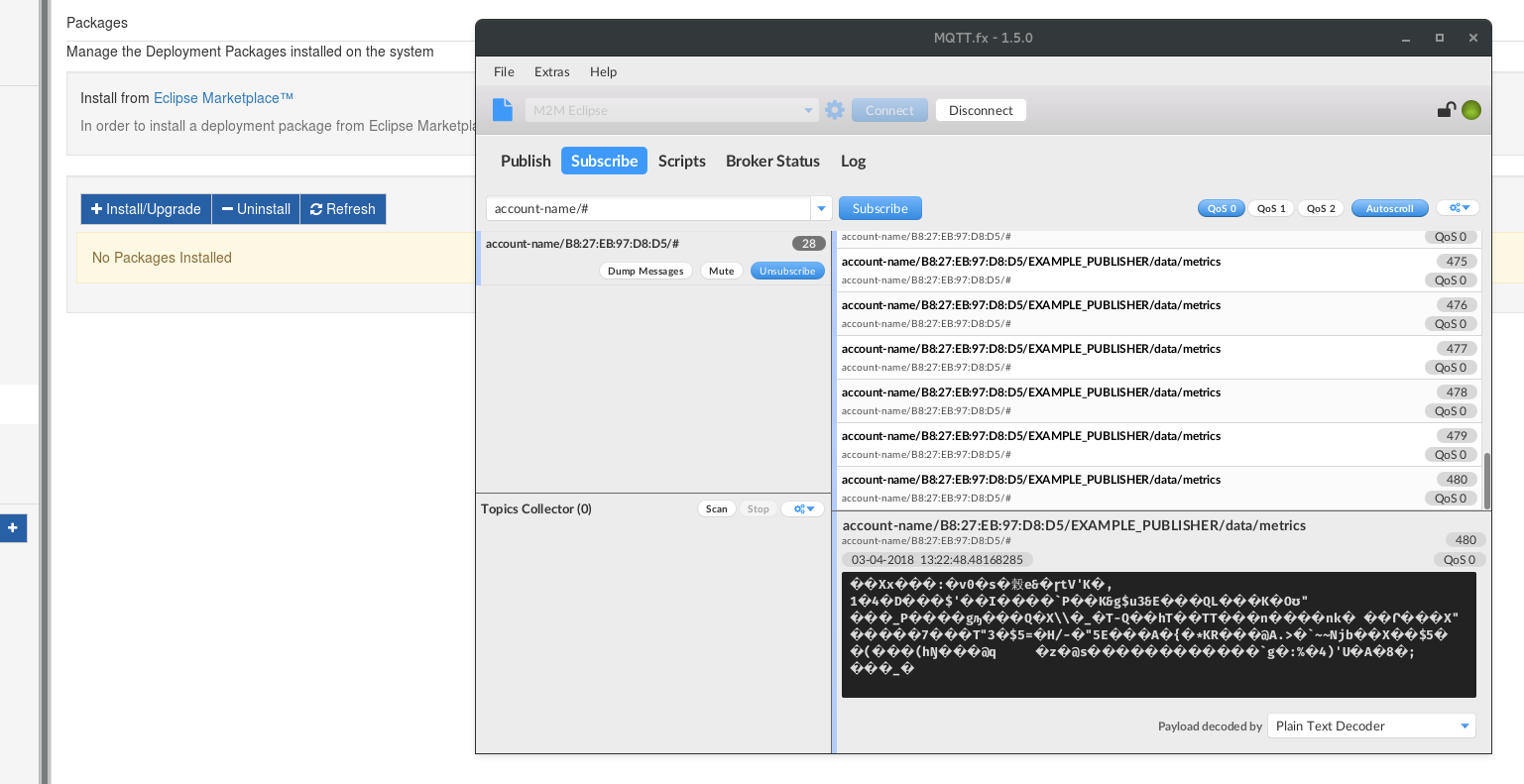Image resolution: width=1524 pixels, height=784 pixels.
Task: Click Uninstall in Packages page
Action: coord(256,209)
